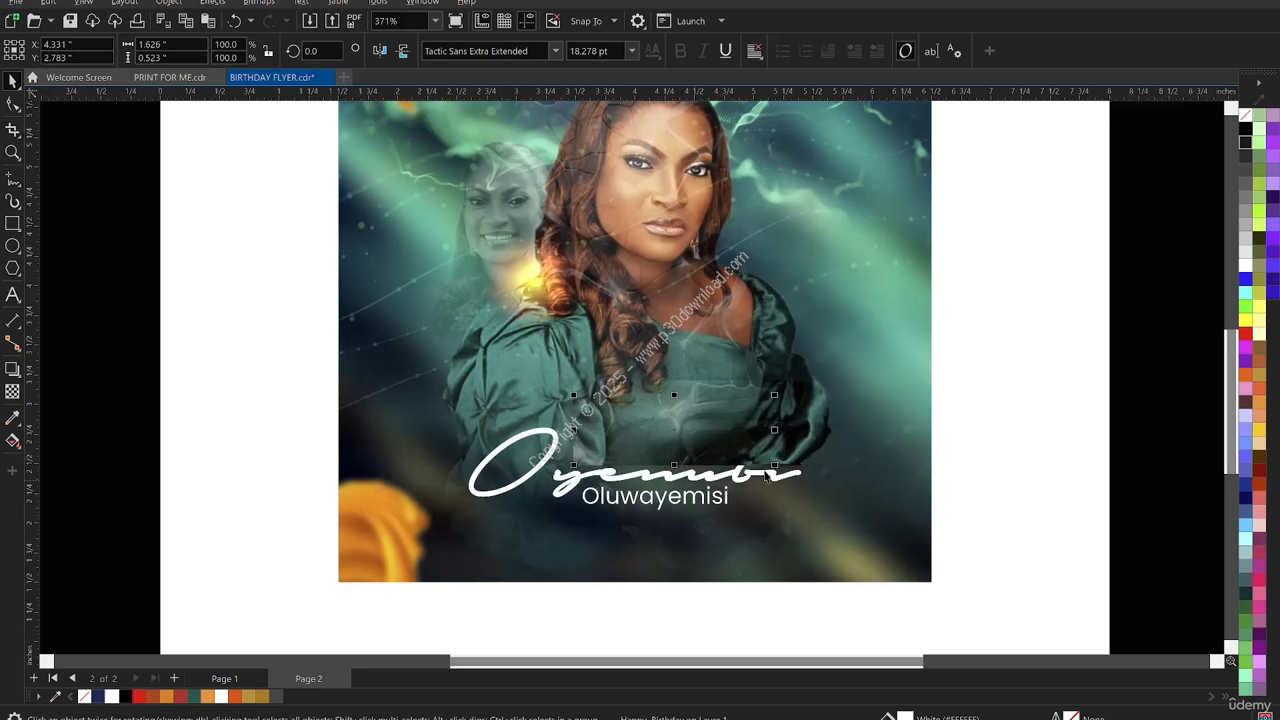
Task: Click Mirror vertically icon
Action: 402,51
